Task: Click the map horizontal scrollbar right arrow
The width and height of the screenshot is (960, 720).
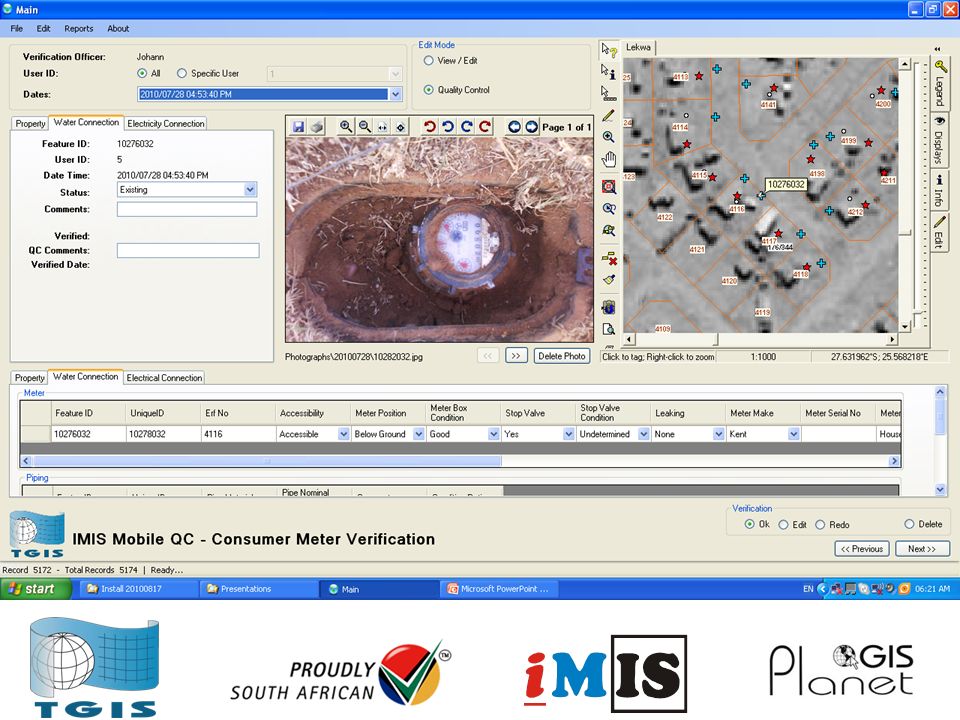Action: click(x=892, y=339)
